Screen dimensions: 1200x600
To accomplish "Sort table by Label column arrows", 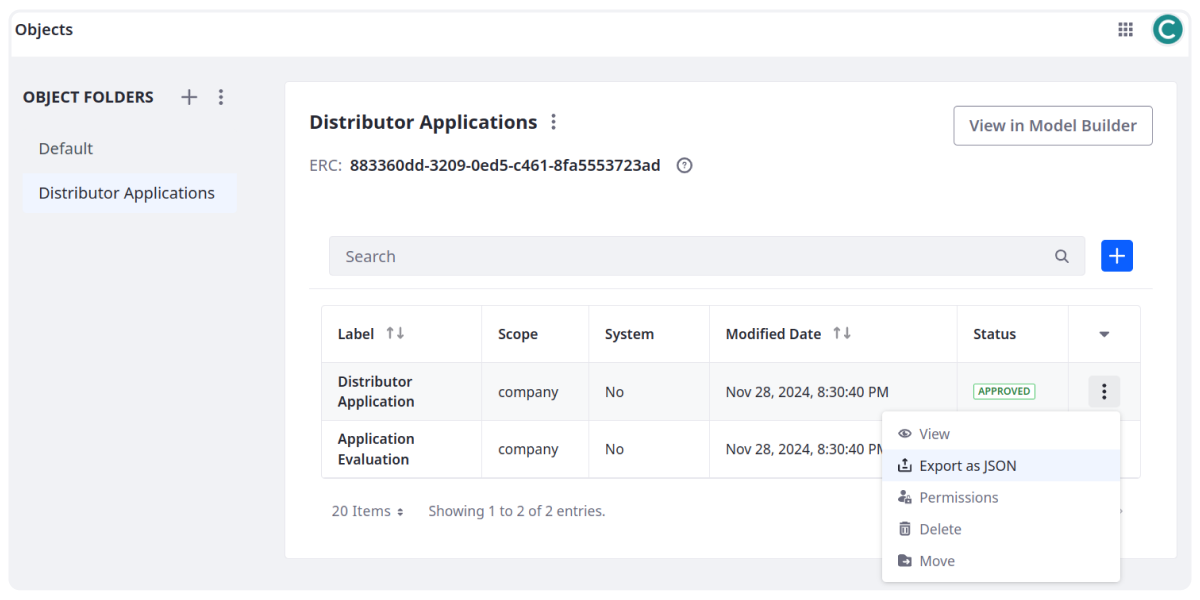I will pyautogui.click(x=395, y=334).
